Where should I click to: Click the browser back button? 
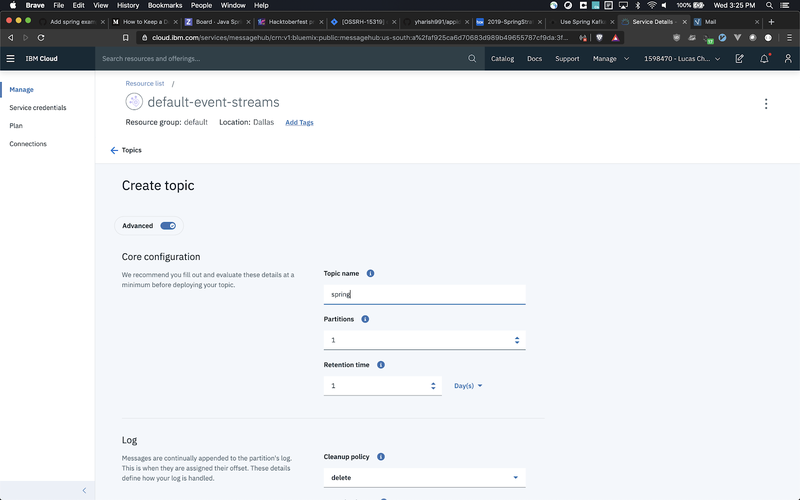[x=11, y=38]
